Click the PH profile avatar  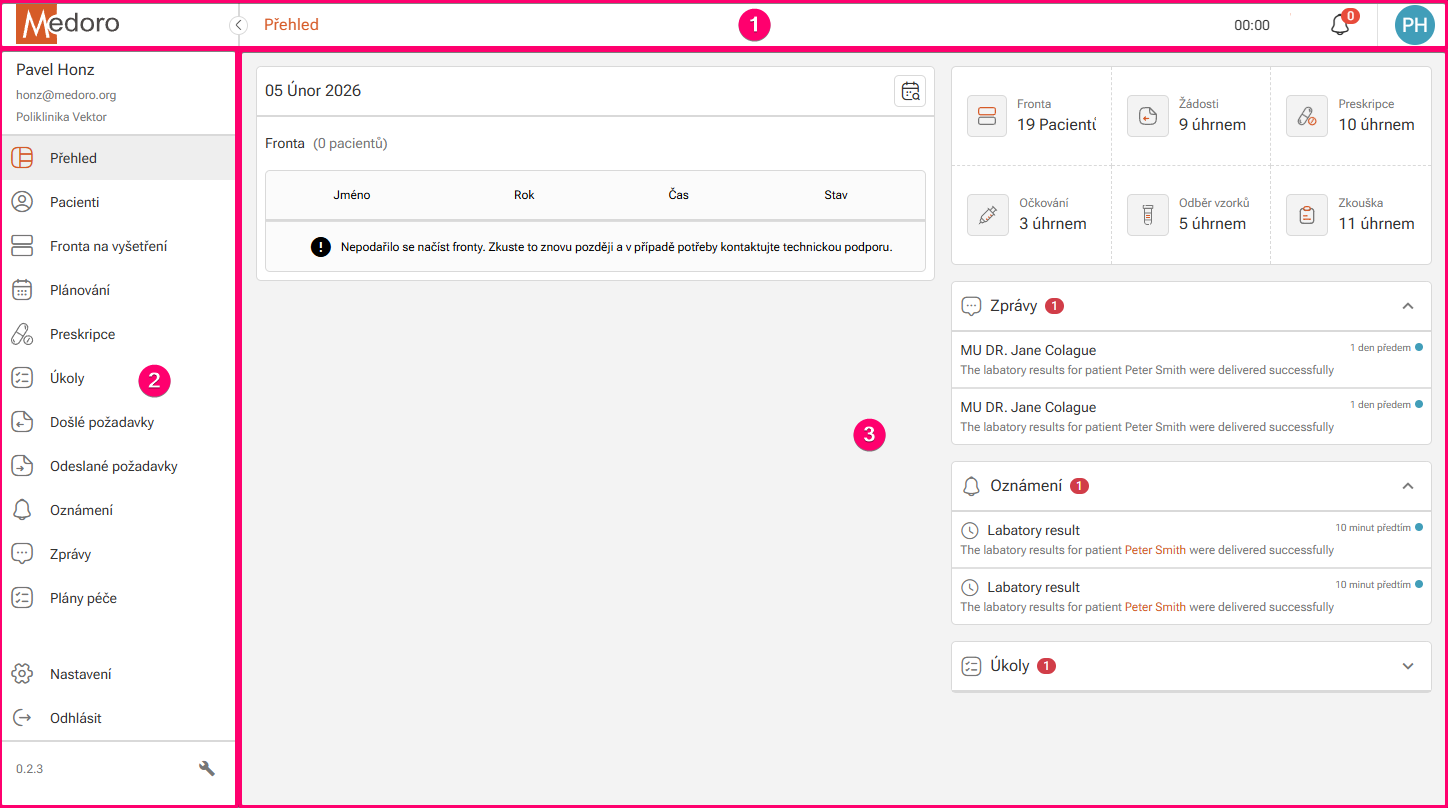[x=1414, y=24]
